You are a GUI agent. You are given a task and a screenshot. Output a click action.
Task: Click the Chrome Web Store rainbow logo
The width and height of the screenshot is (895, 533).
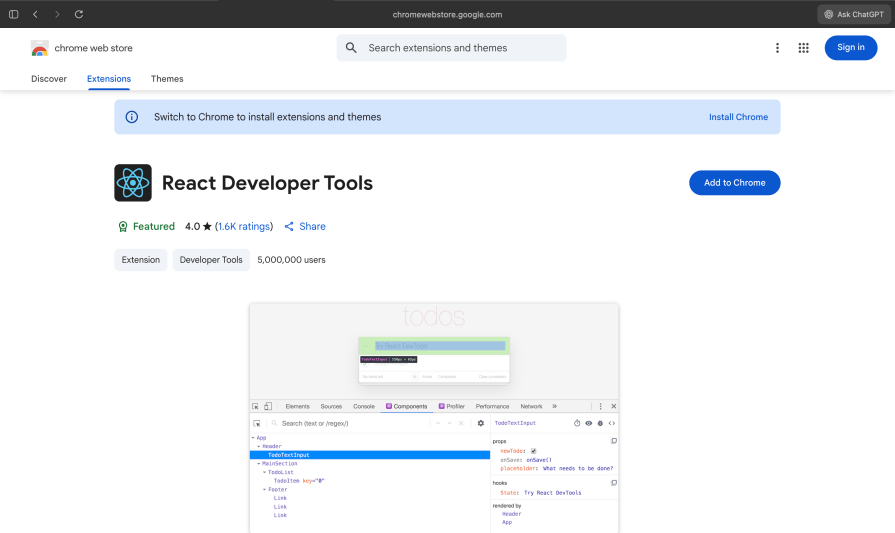click(x=39, y=48)
